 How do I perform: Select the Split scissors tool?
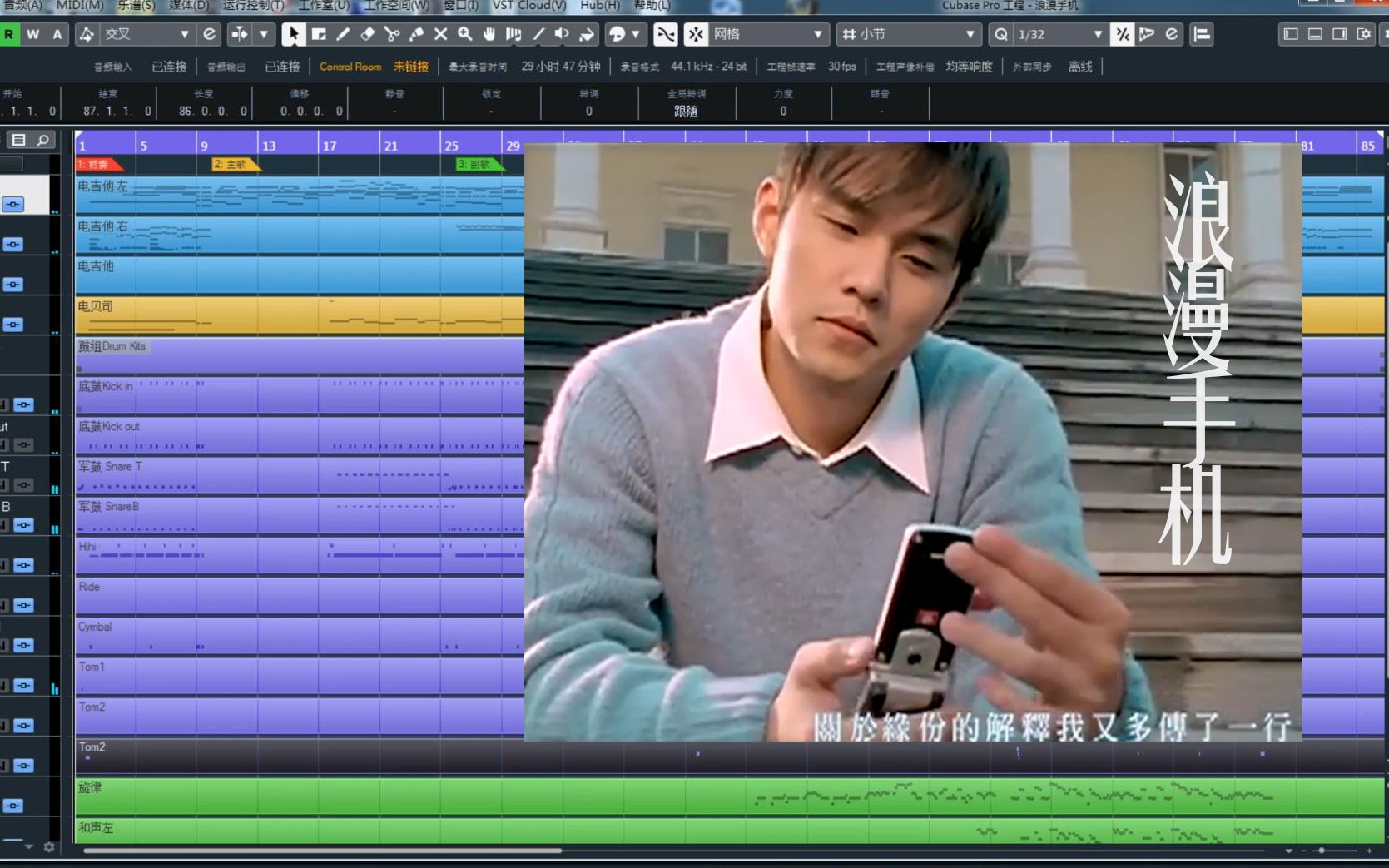[391, 34]
